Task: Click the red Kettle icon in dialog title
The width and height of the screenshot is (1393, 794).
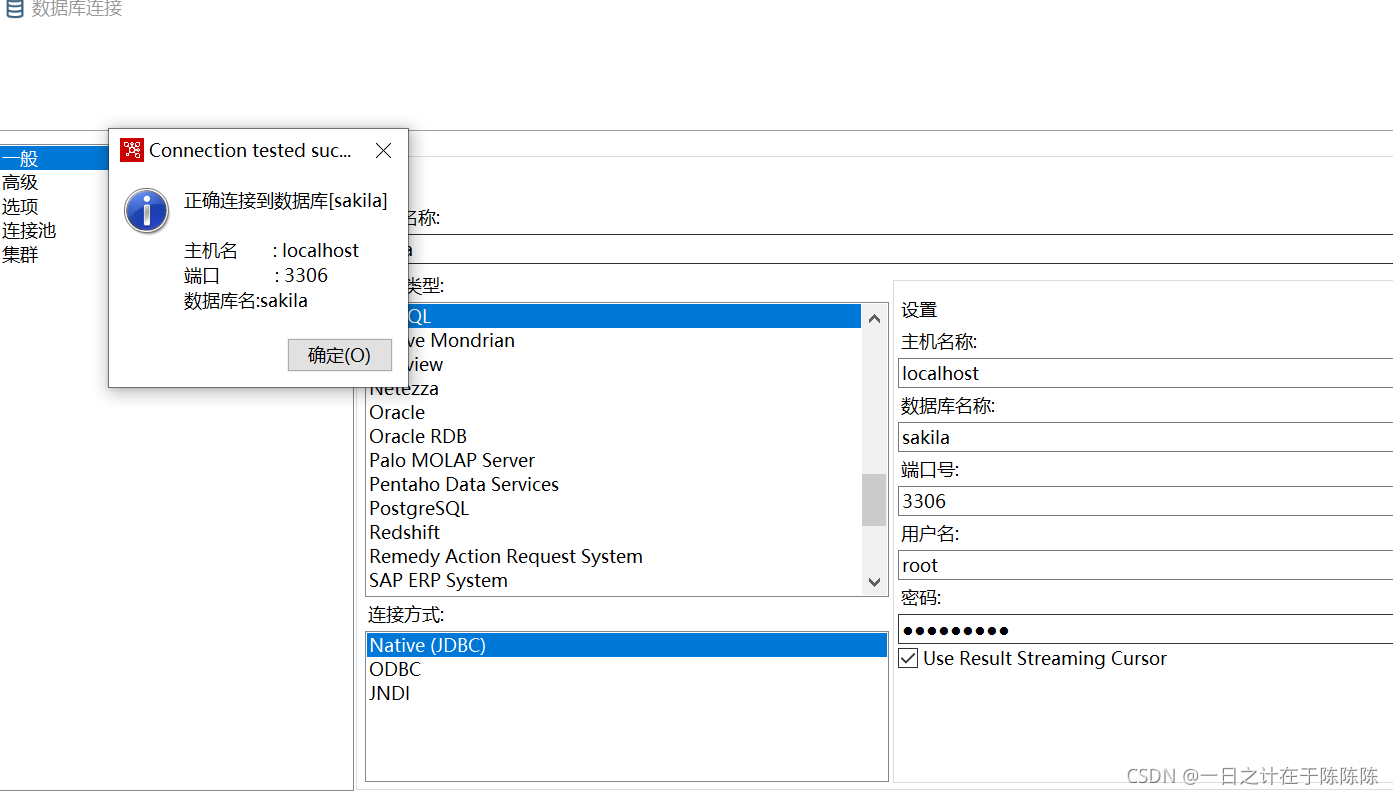Action: (132, 150)
